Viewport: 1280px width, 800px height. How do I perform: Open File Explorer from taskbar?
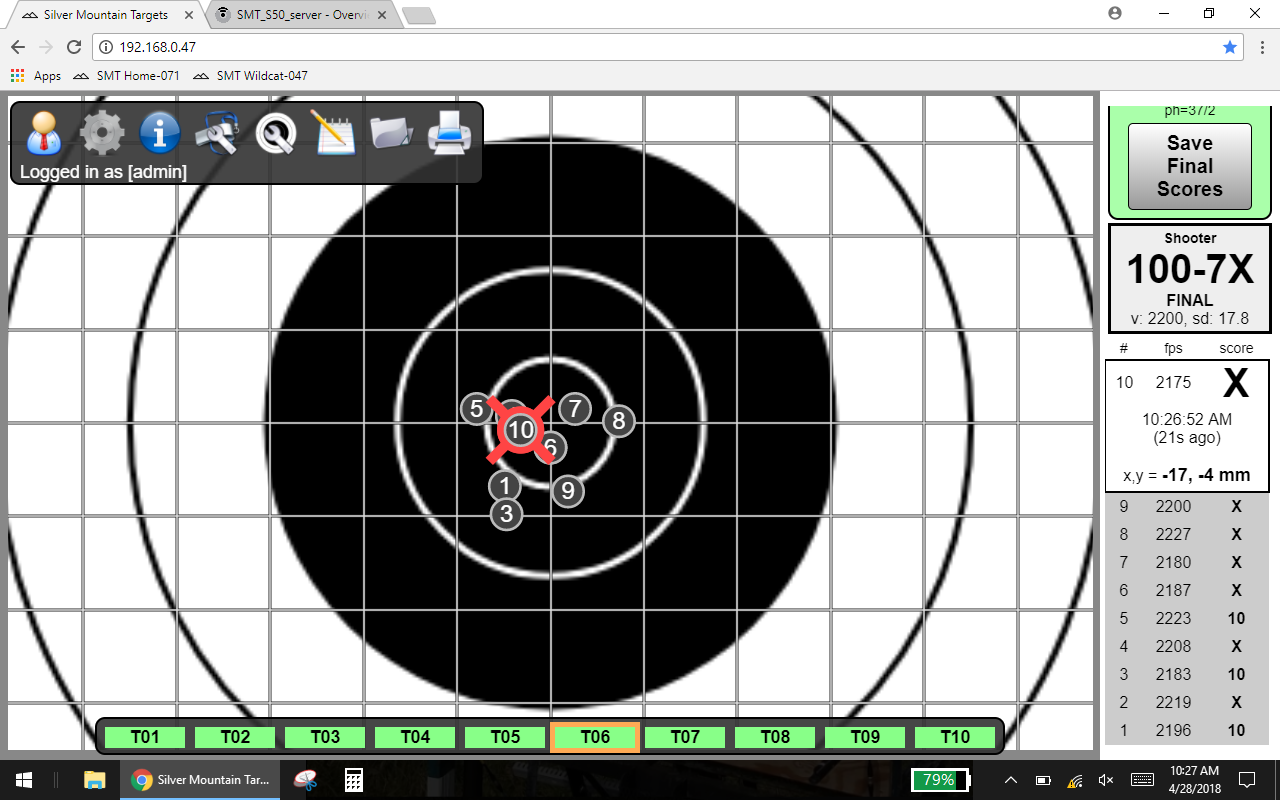(x=94, y=780)
